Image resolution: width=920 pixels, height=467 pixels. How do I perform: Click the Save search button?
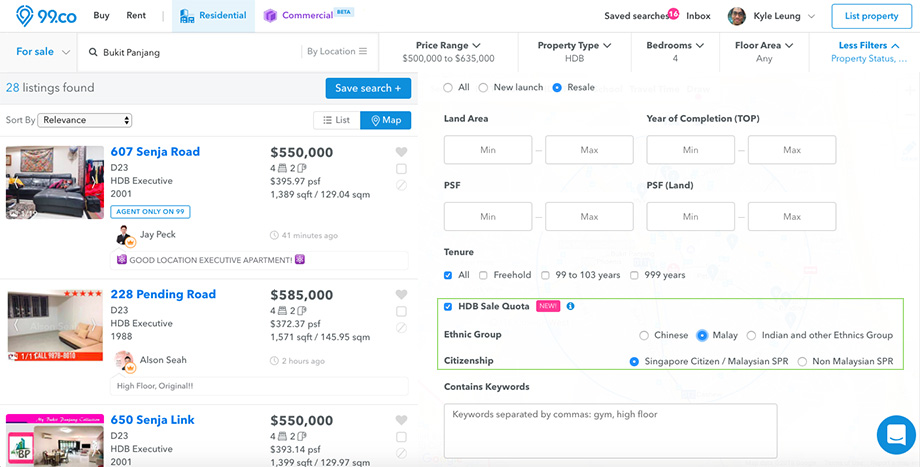tap(368, 89)
